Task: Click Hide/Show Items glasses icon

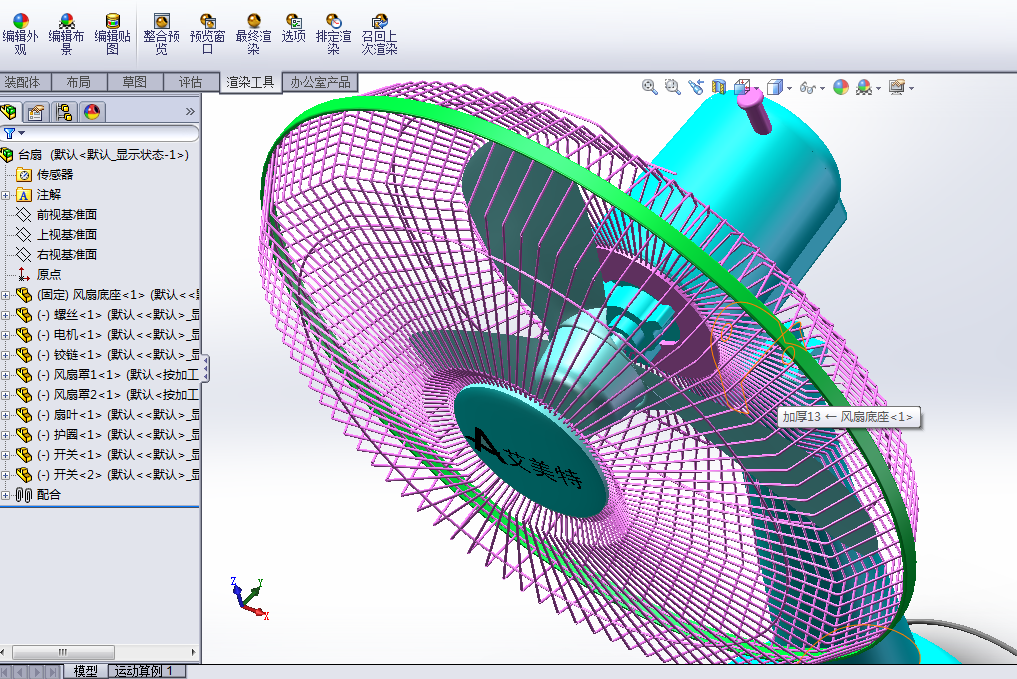Action: pyautogui.click(x=808, y=87)
